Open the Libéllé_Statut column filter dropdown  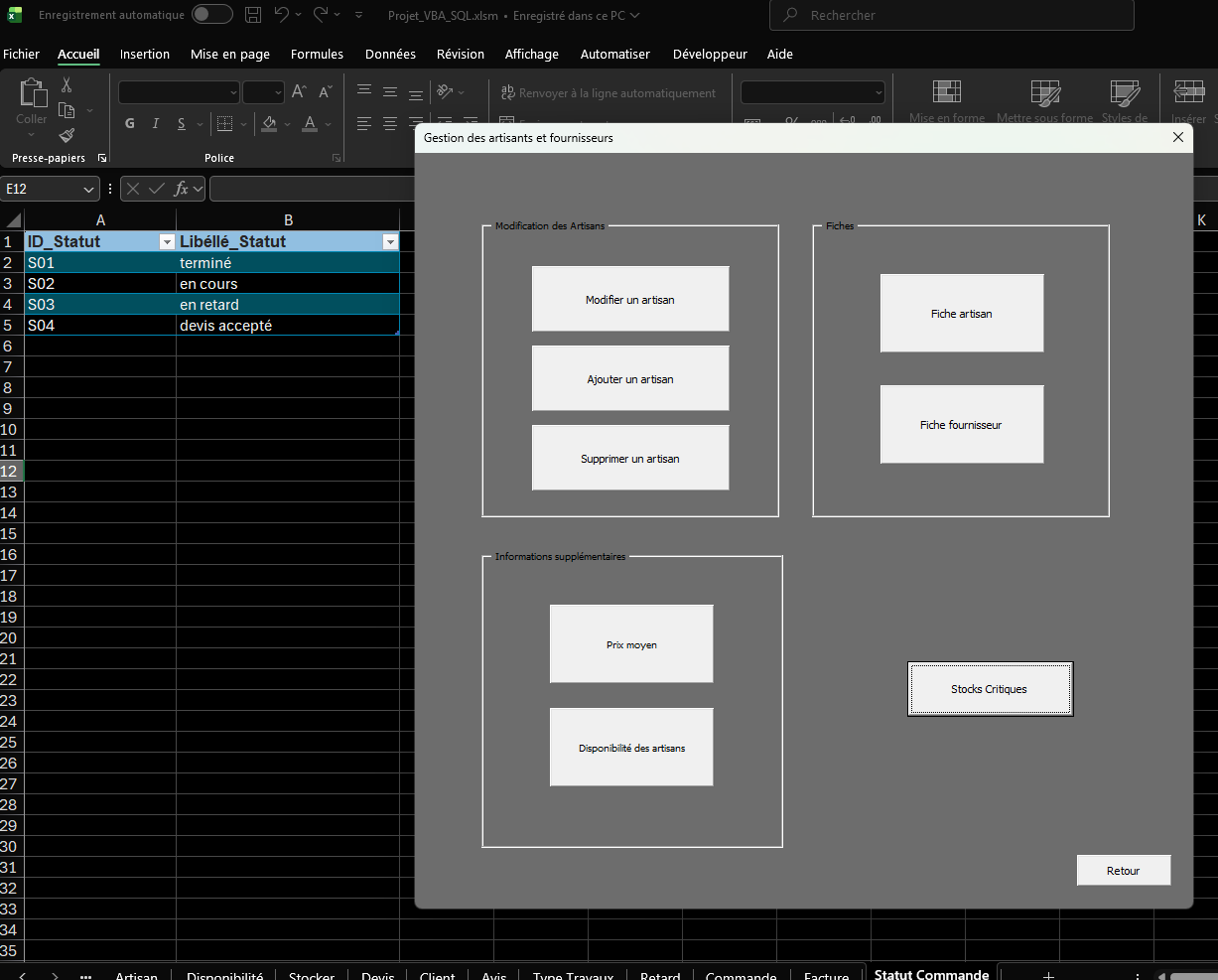coord(390,242)
